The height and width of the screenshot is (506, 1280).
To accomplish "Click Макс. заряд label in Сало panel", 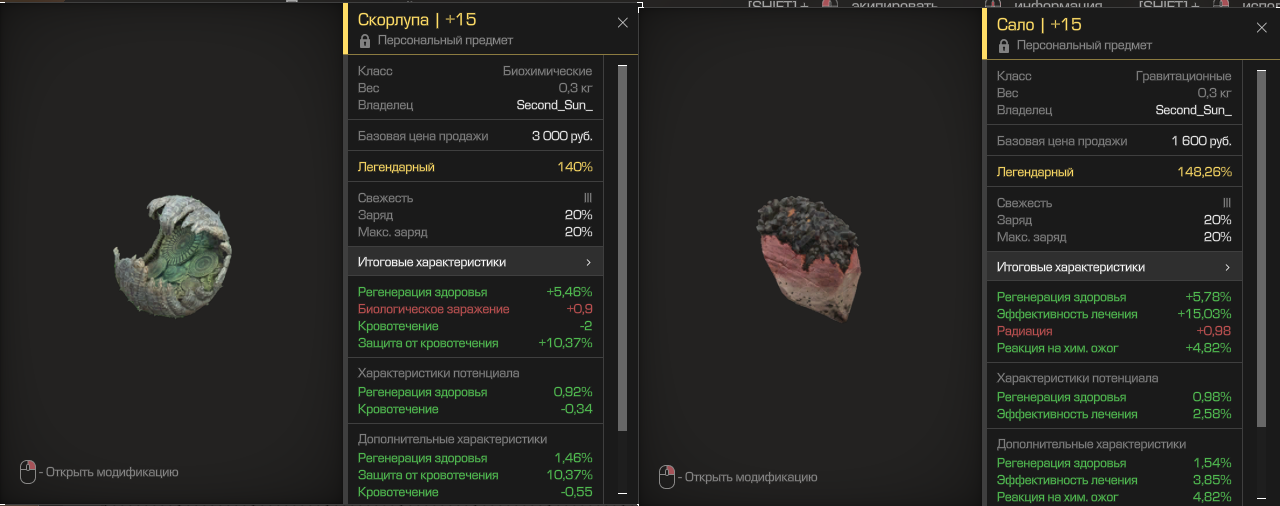I will [1032, 237].
